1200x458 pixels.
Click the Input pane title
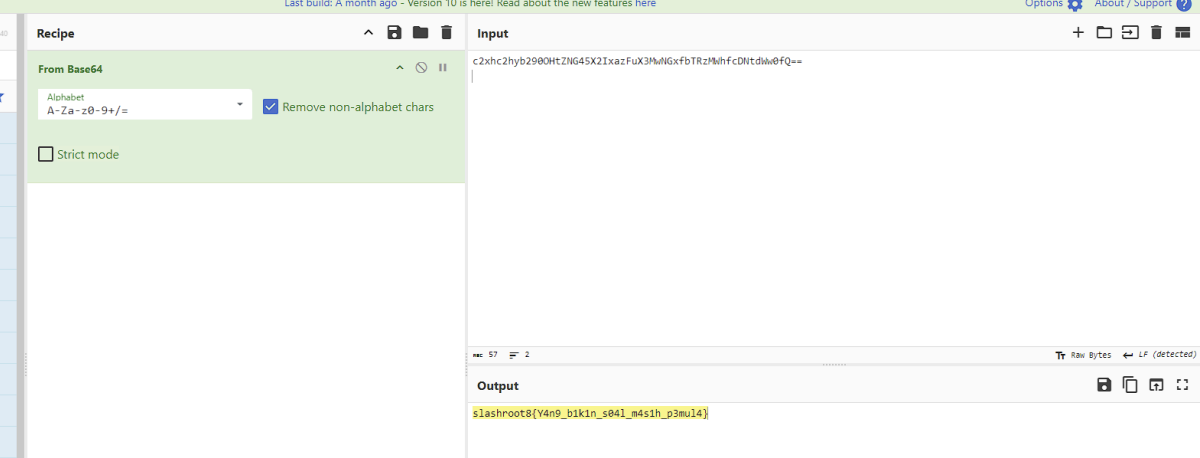click(x=493, y=34)
